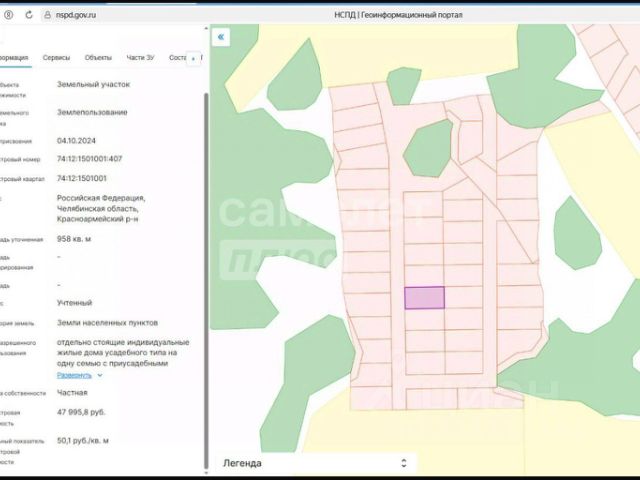Select the Землепользование value

point(92,112)
